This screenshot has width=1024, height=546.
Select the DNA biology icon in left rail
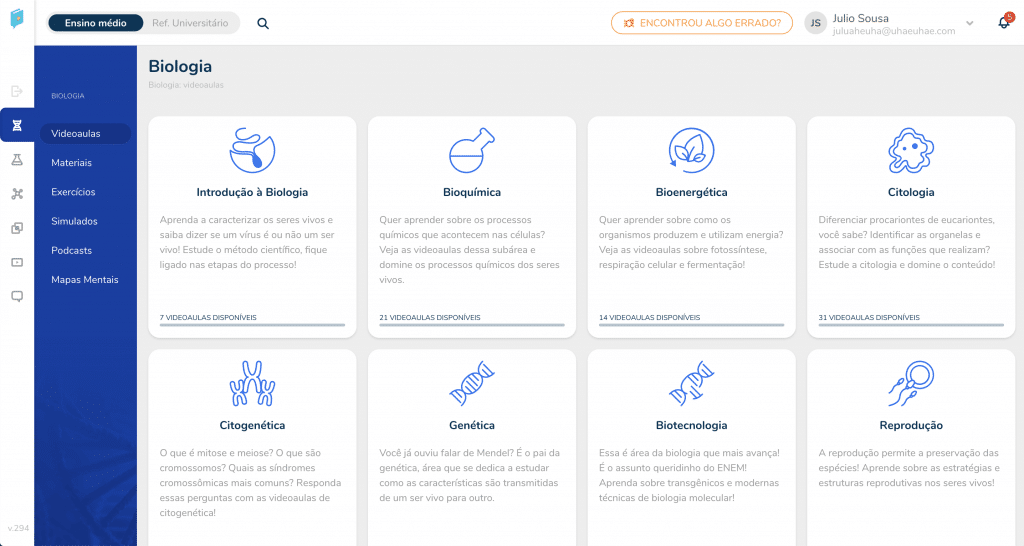[x=17, y=125]
